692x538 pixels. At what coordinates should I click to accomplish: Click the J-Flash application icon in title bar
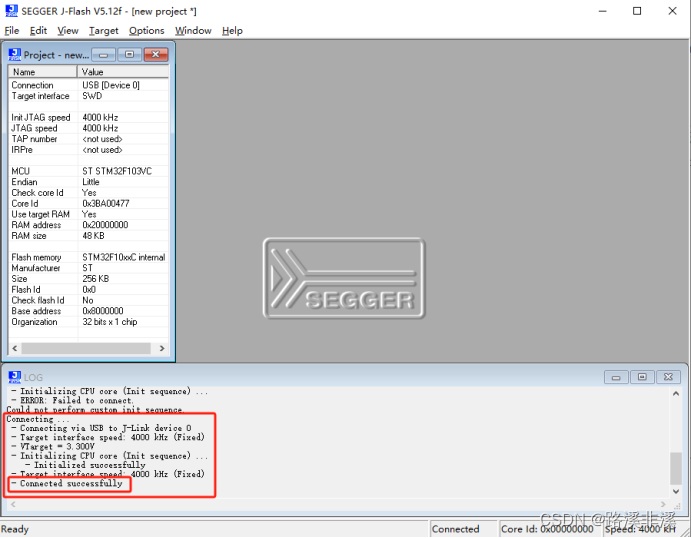[11, 11]
